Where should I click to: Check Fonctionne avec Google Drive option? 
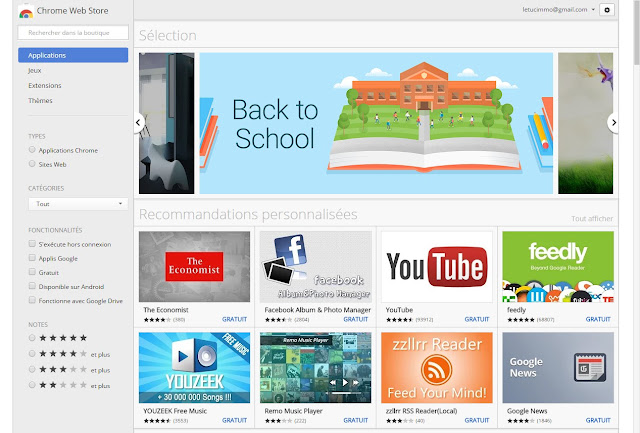tap(32, 300)
